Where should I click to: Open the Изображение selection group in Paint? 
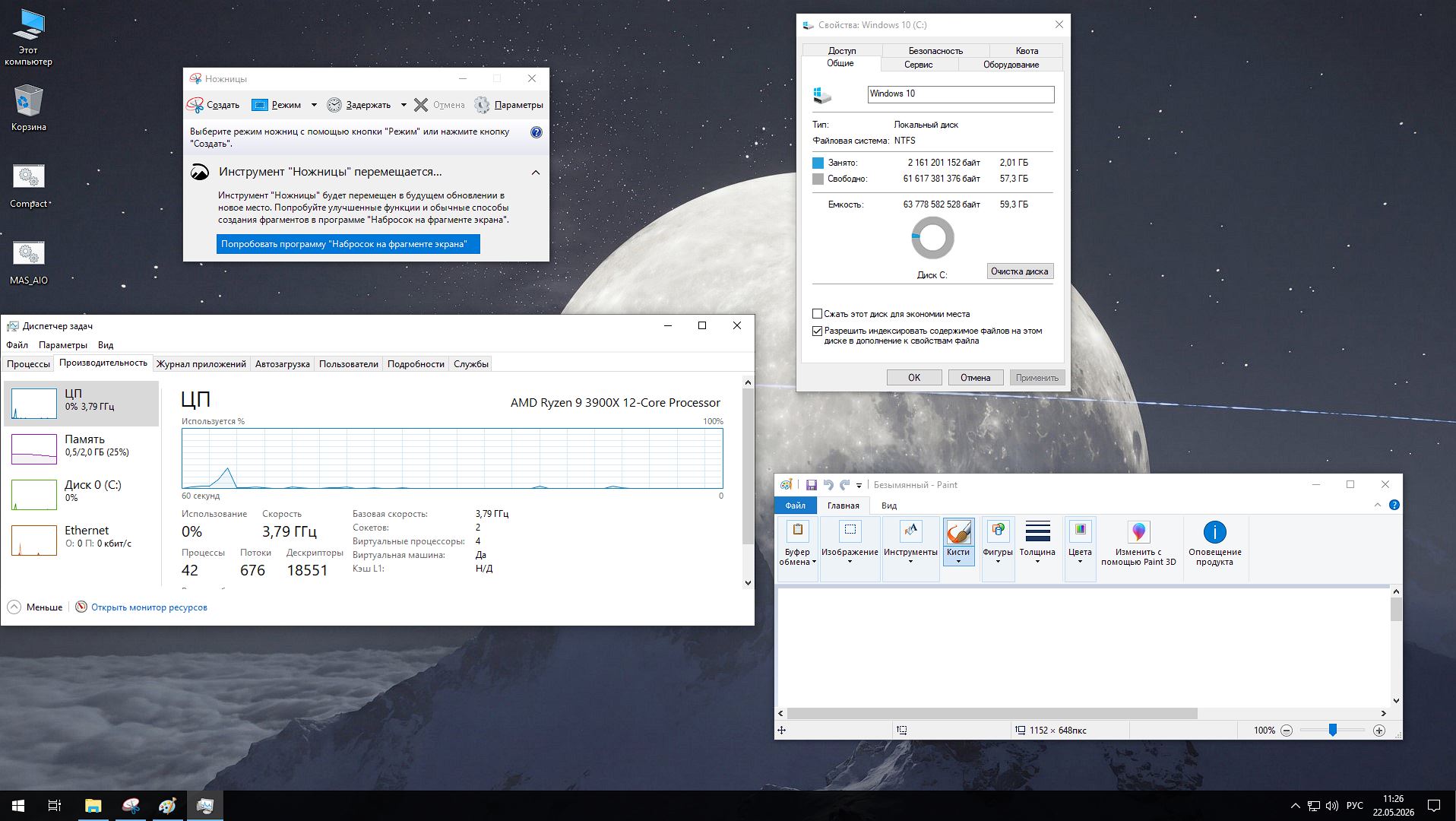coord(850,549)
